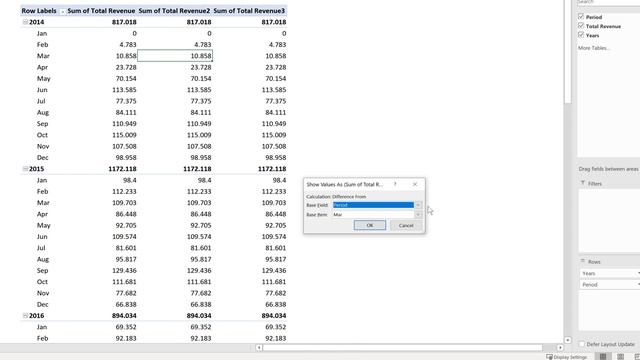Select 894.034 in Sum of Total Revenue

[124, 316]
